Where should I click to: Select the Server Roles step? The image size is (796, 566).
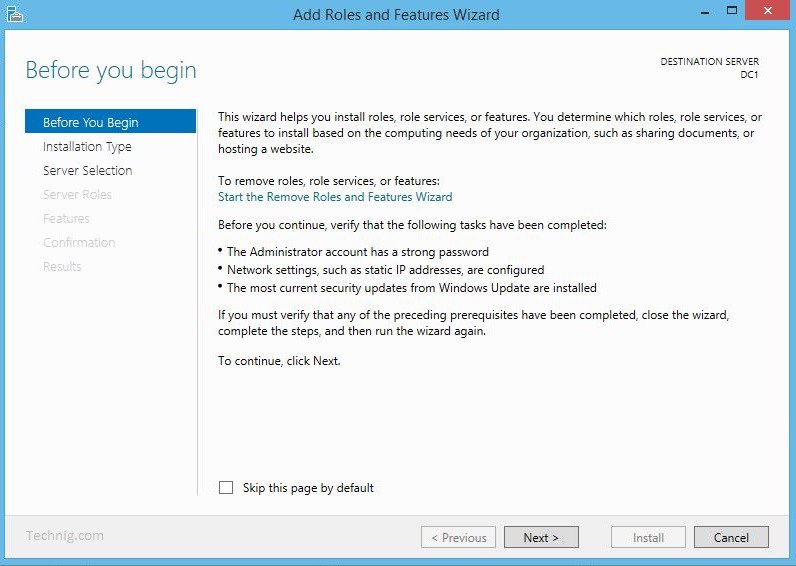pyautogui.click(x=77, y=194)
